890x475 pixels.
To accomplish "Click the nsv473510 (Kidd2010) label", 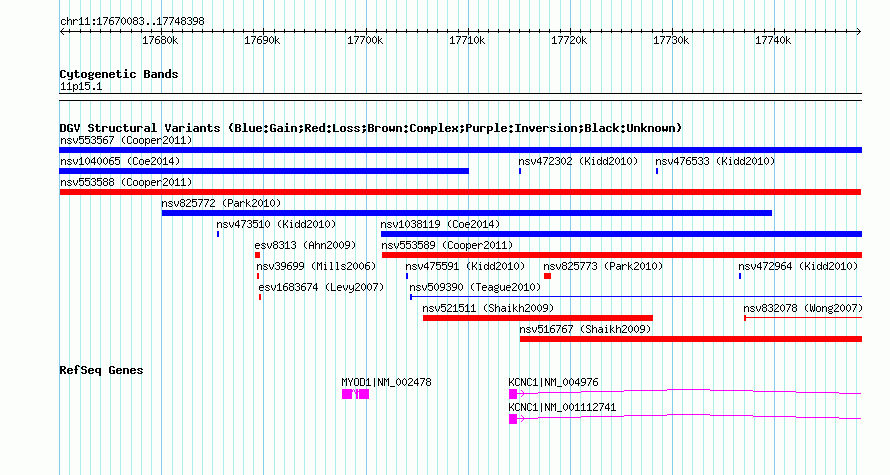I will coord(276,224).
